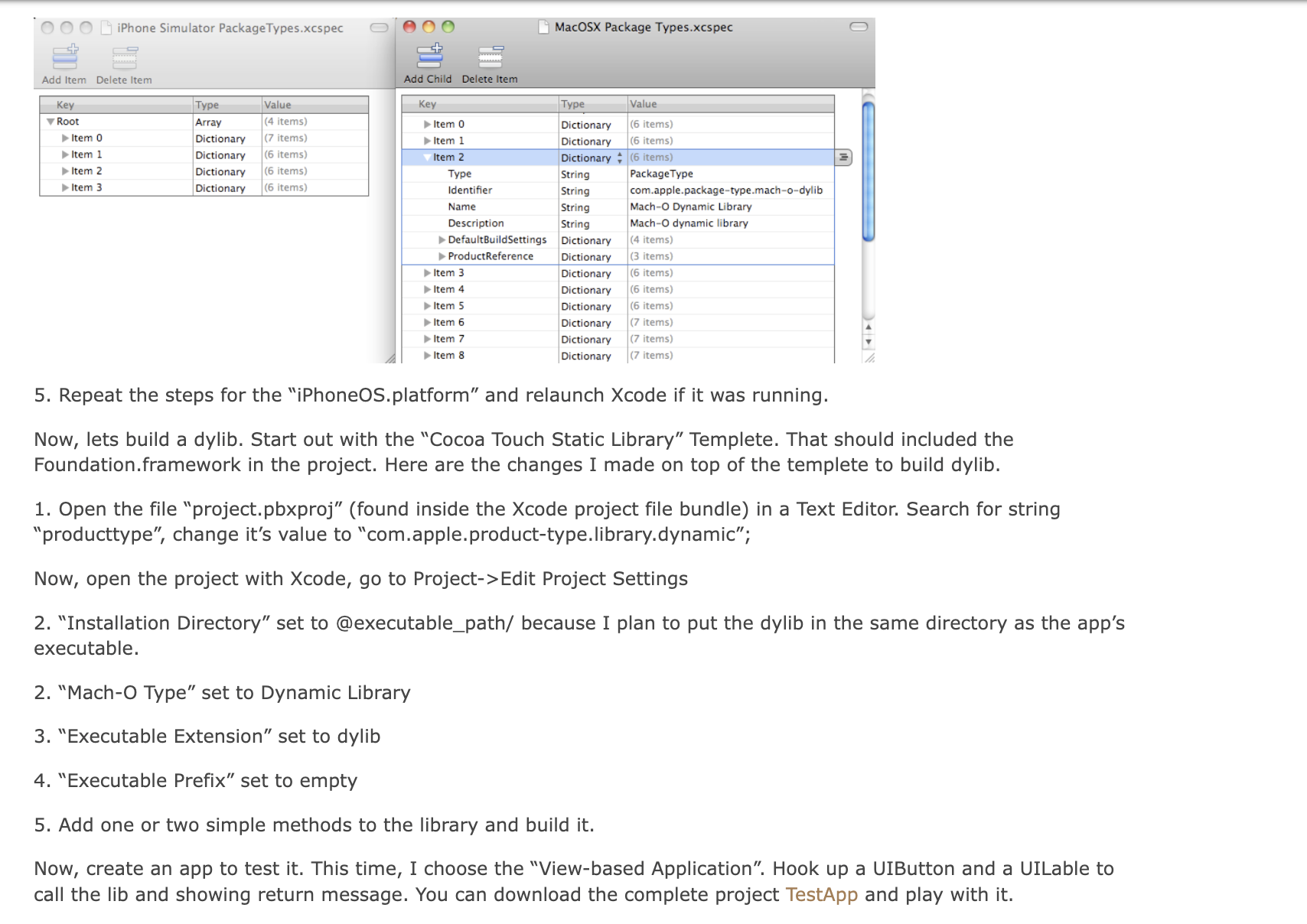
Task: Select '(4 items)' value of the Root row
Action: point(285,122)
